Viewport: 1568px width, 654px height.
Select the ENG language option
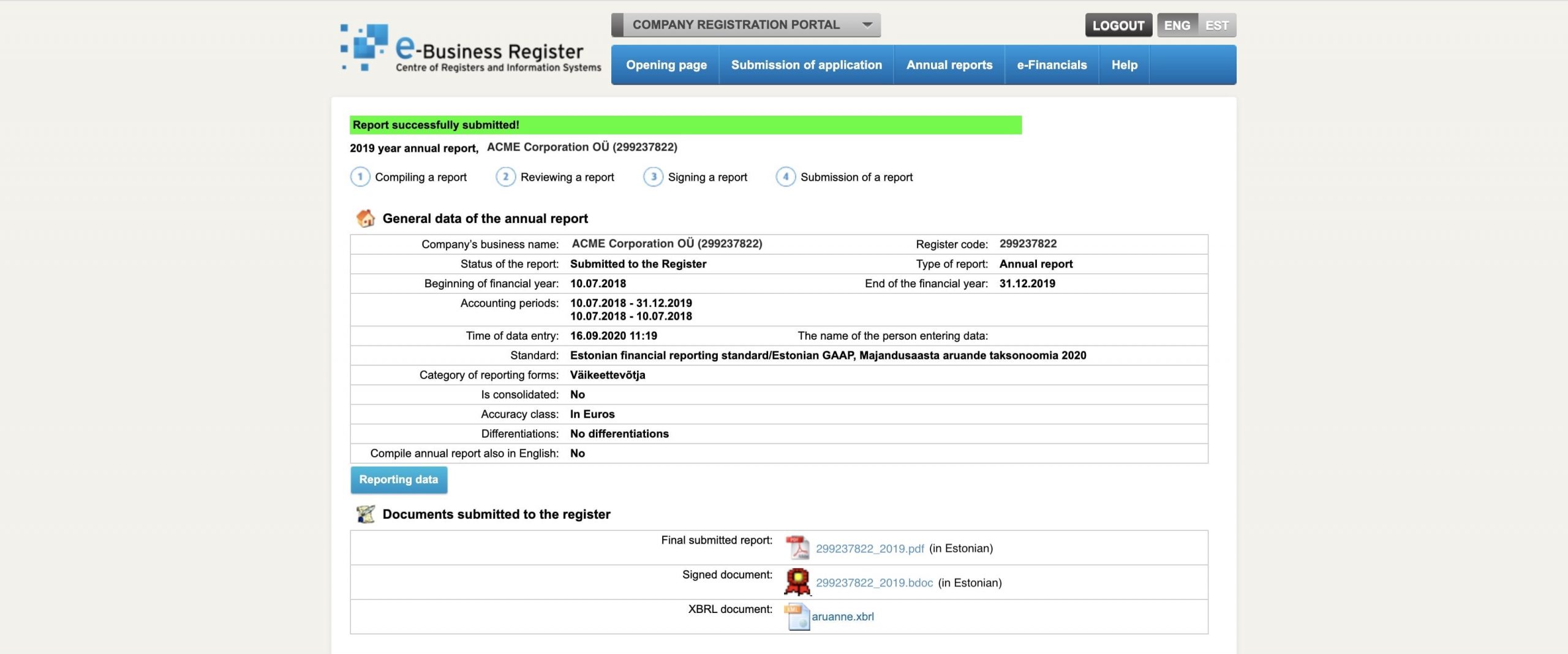point(1177,25)
